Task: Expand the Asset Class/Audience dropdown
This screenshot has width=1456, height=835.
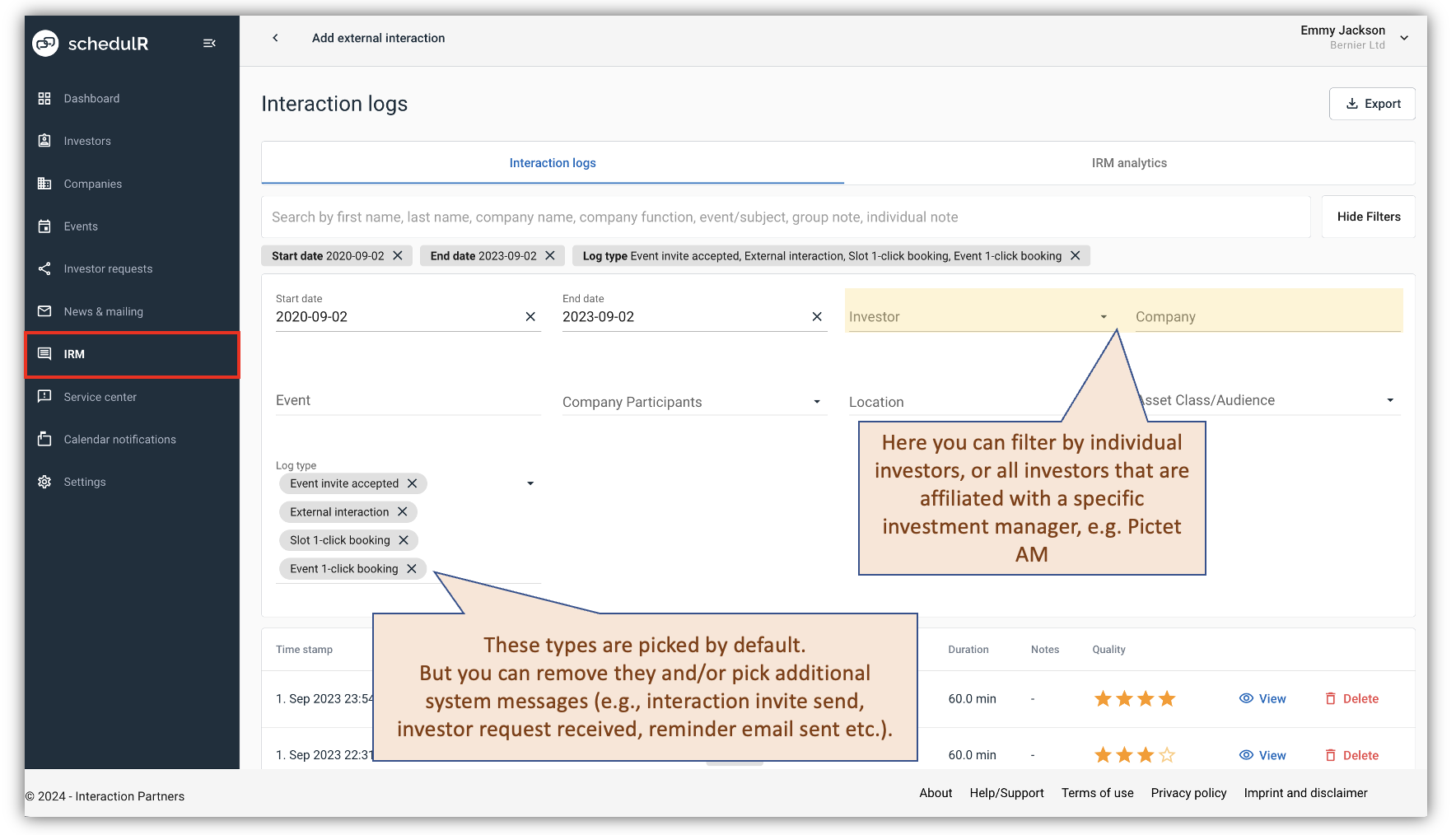Action: [x=1389, y=400]
